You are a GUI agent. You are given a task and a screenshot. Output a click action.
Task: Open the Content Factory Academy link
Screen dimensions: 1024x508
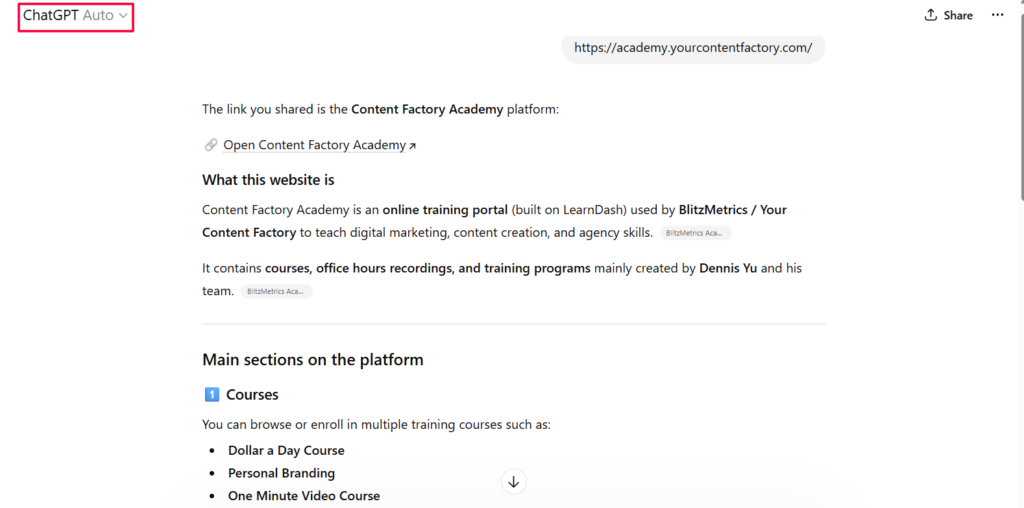314,145
